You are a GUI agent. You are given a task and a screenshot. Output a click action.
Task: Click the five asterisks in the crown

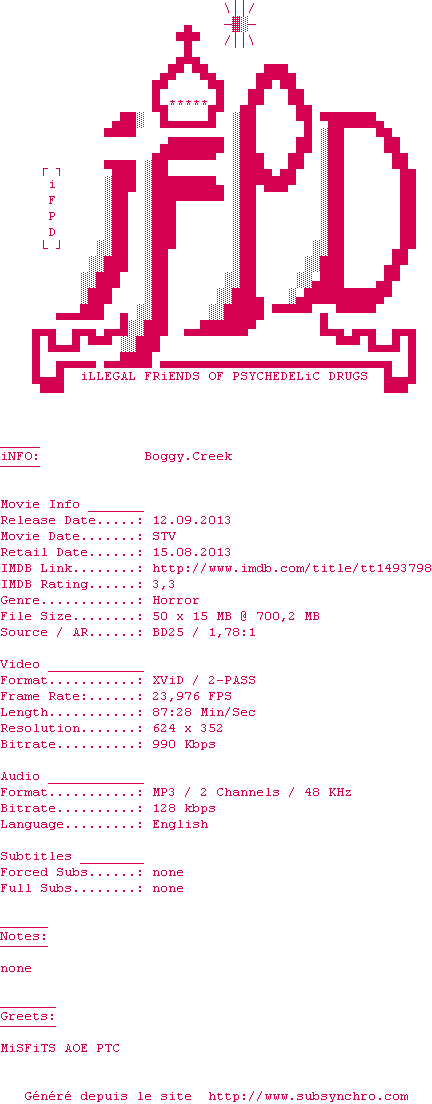[x=189, y=103]
